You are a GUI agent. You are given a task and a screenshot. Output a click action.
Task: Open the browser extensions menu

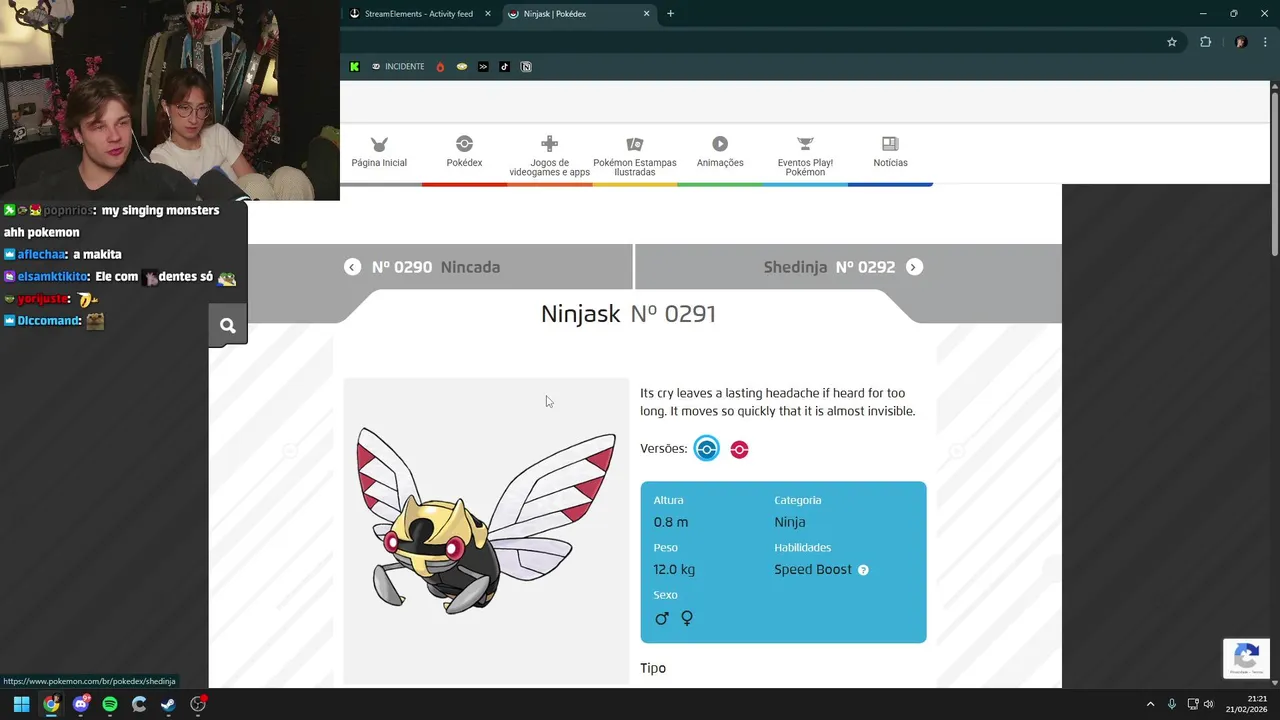coord(1205,42)
